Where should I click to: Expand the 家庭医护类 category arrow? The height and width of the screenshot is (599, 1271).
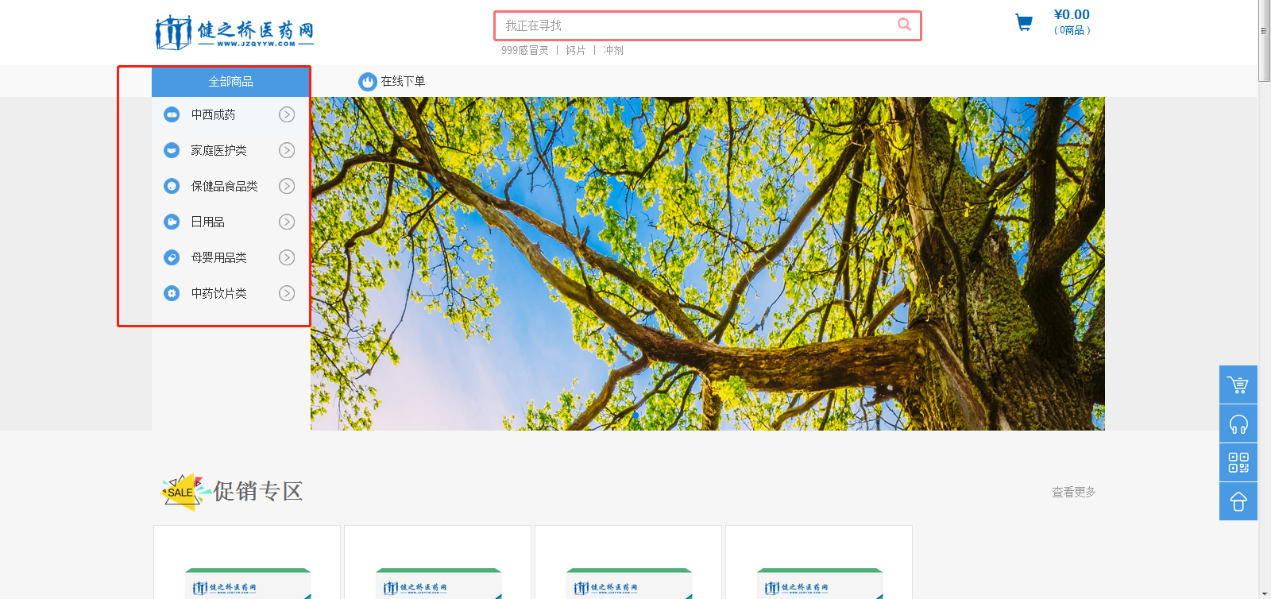tap(287, 150)
